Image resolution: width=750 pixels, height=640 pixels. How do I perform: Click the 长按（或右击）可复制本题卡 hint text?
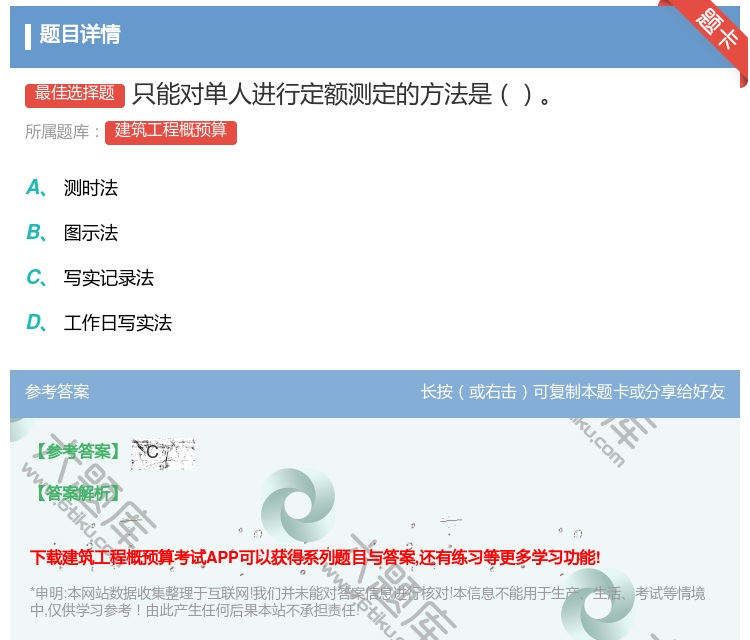tap(573, 391)
